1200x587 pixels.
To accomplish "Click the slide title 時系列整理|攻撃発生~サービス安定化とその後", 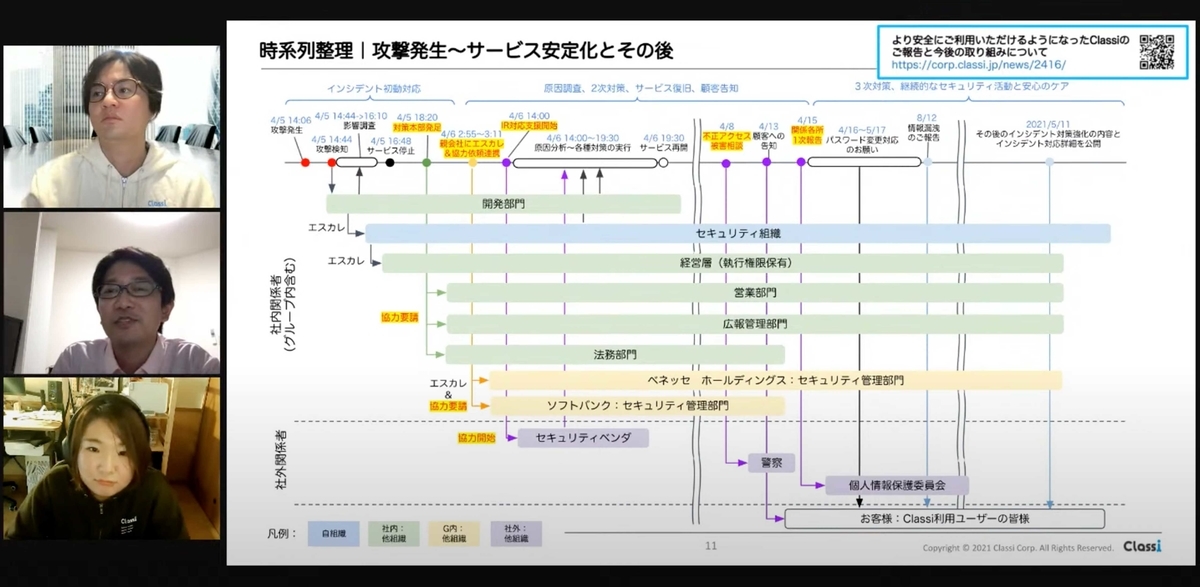I will (x=465, y=49).
